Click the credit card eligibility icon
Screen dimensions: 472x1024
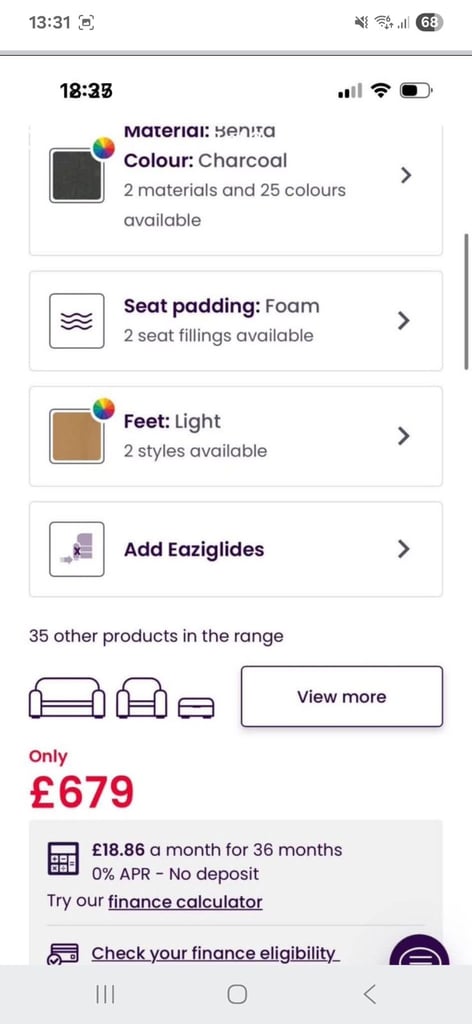[63, 954]
